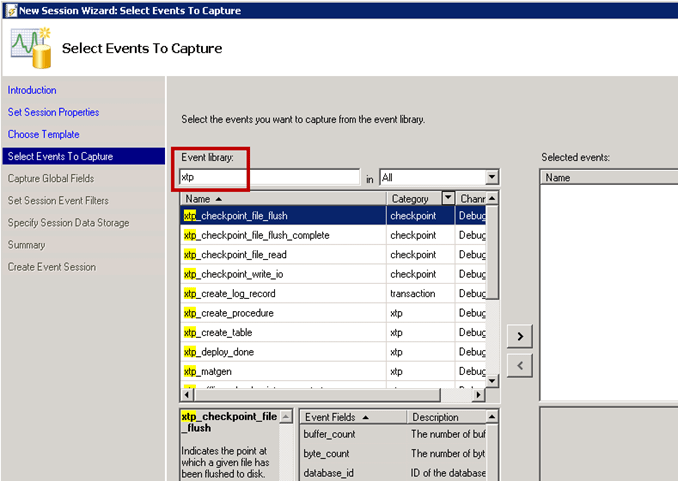Open the Set Session Properties page
678x481 pixels.
(x=53, y=112)
